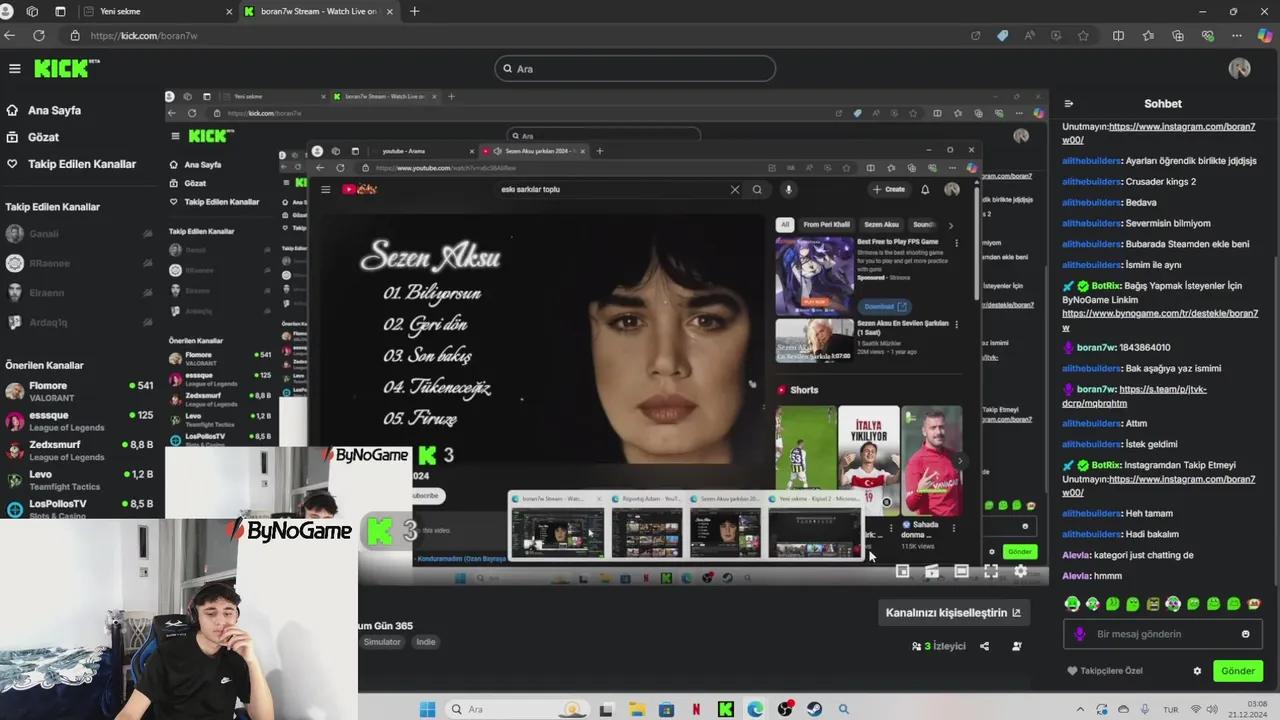Click the Kick logo
The height and width of the screenshot is (720, 1280).
(67, 68)
